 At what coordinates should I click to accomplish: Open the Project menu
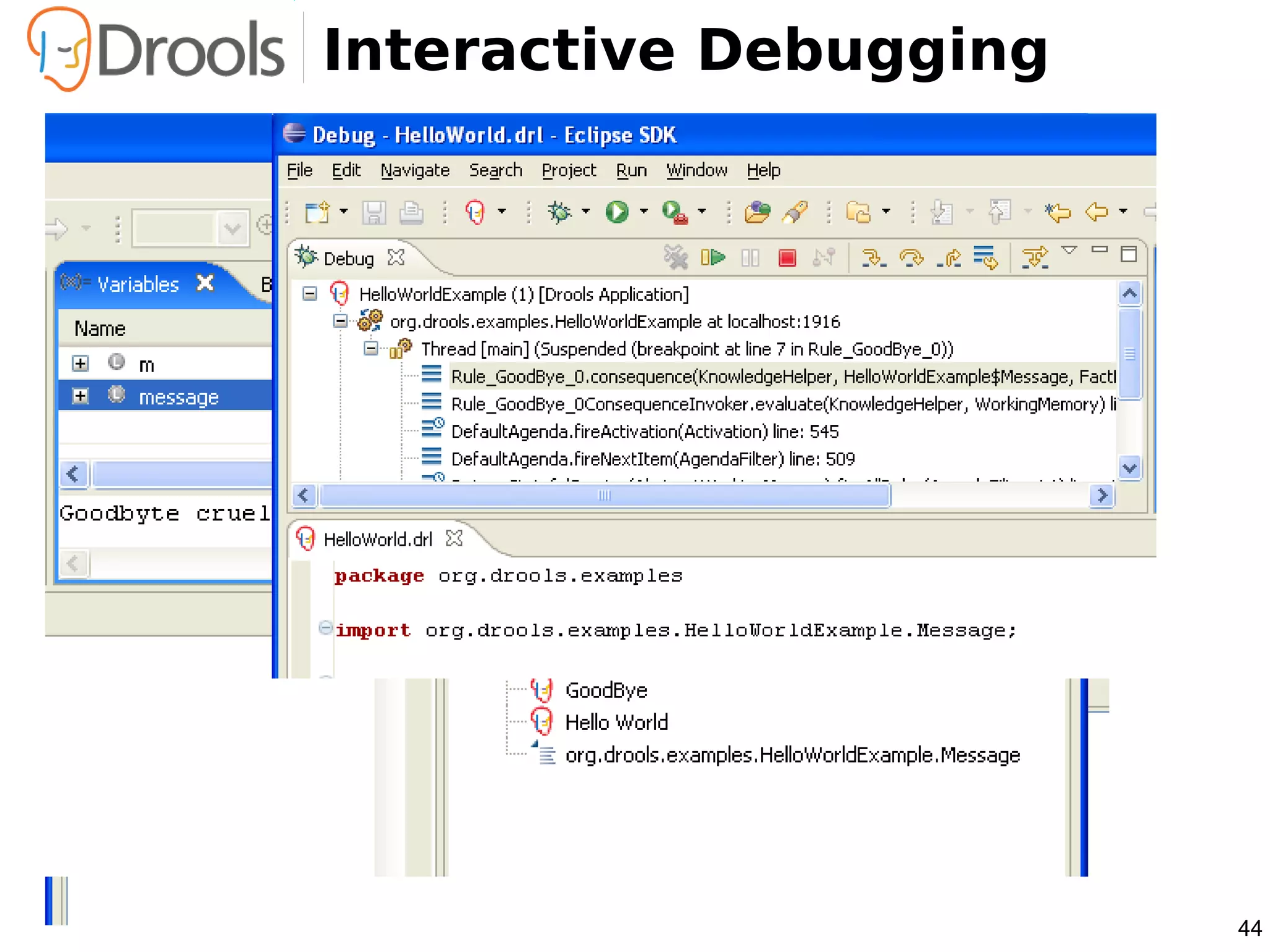569,170
